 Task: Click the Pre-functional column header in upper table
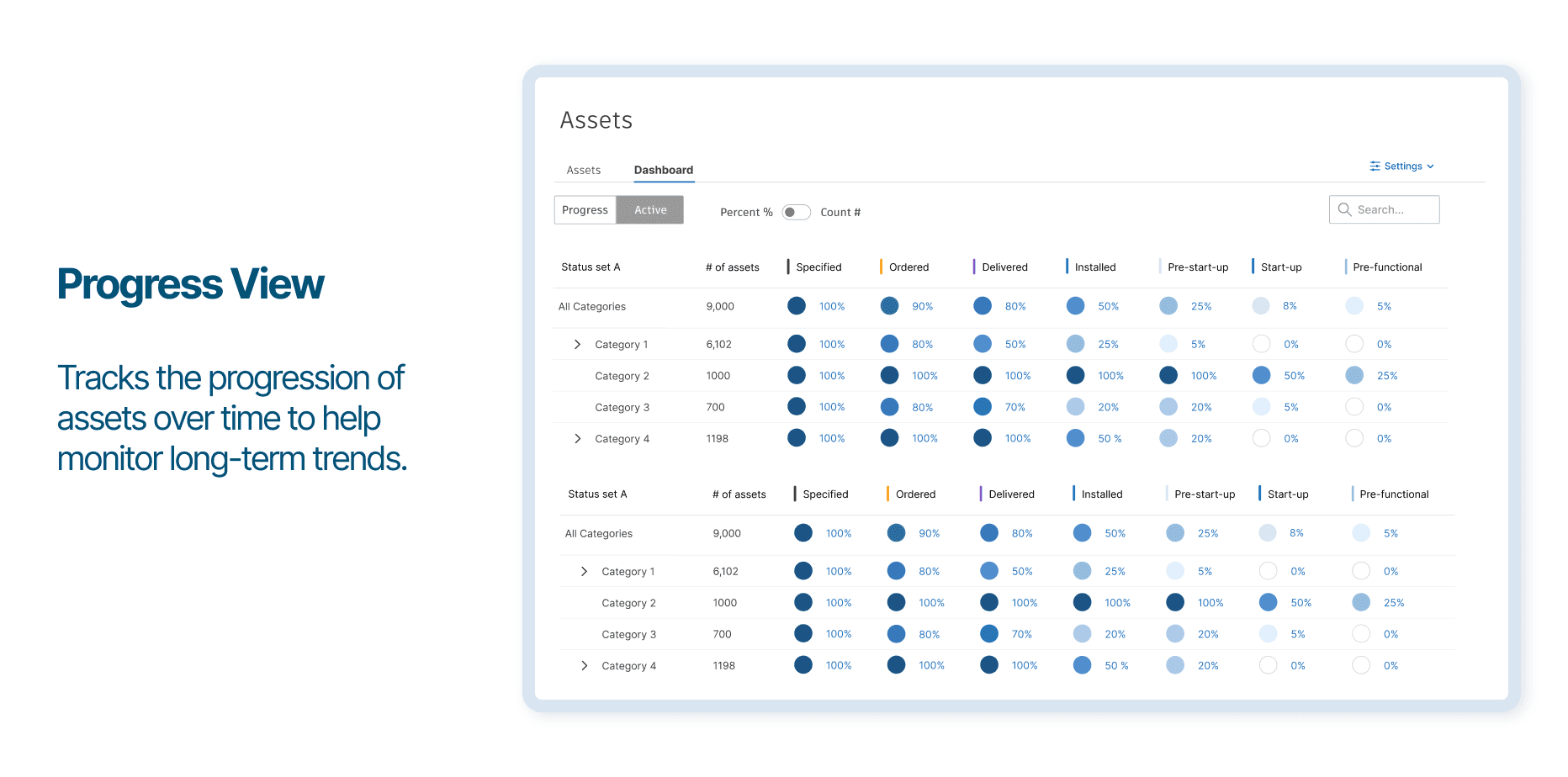[x=1387, y=267]
